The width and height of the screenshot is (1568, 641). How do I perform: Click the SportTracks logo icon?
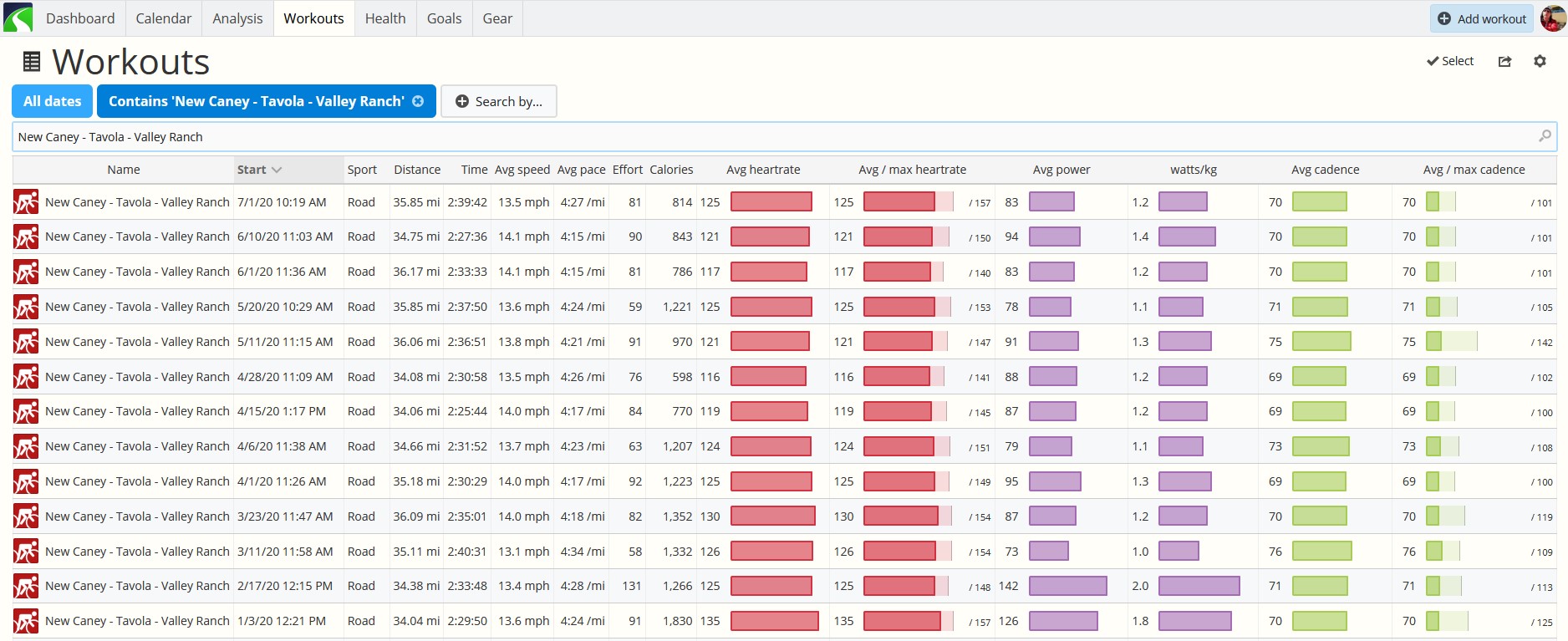click(18, 18)
